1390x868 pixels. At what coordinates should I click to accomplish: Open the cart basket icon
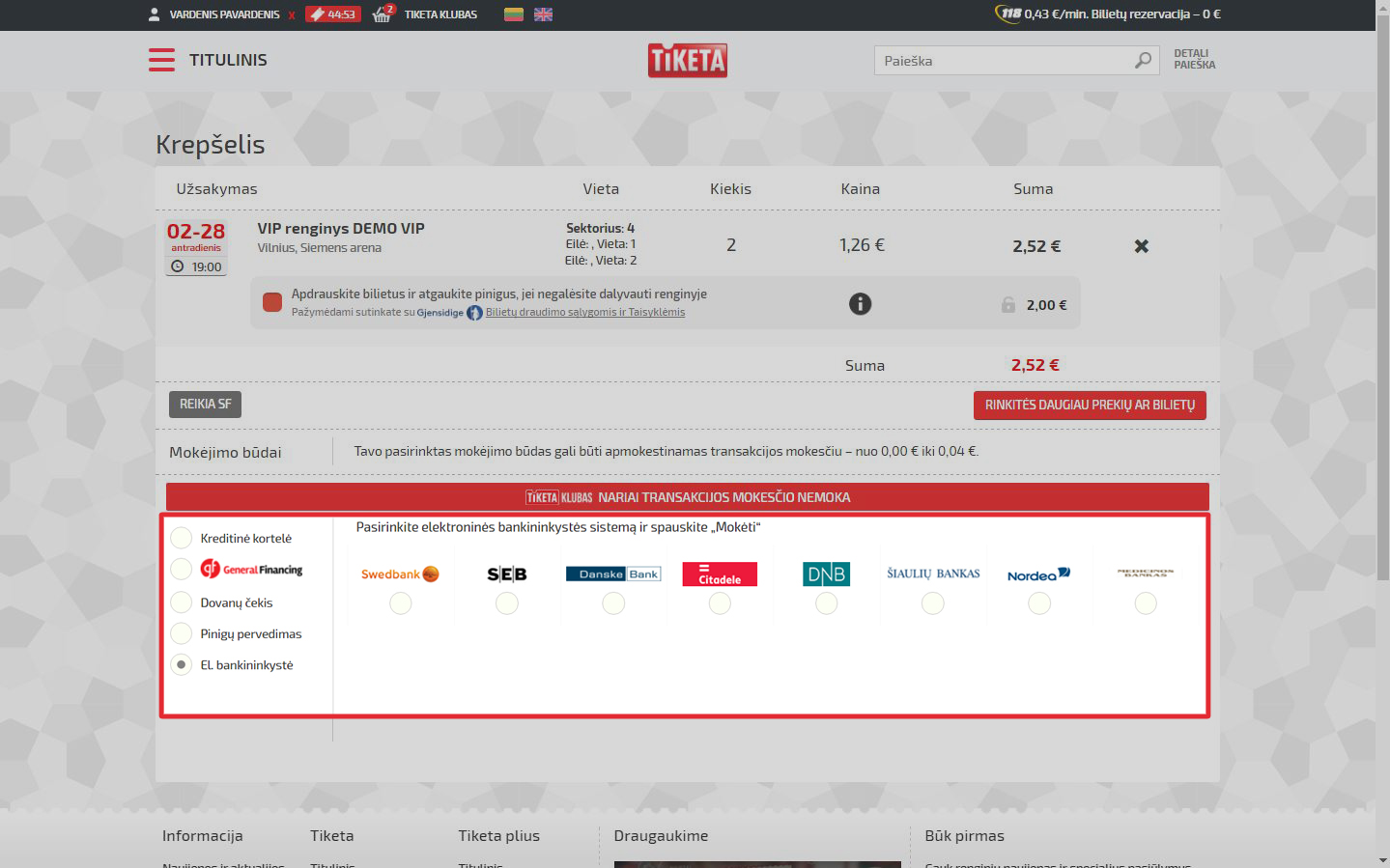coord(383,14)
